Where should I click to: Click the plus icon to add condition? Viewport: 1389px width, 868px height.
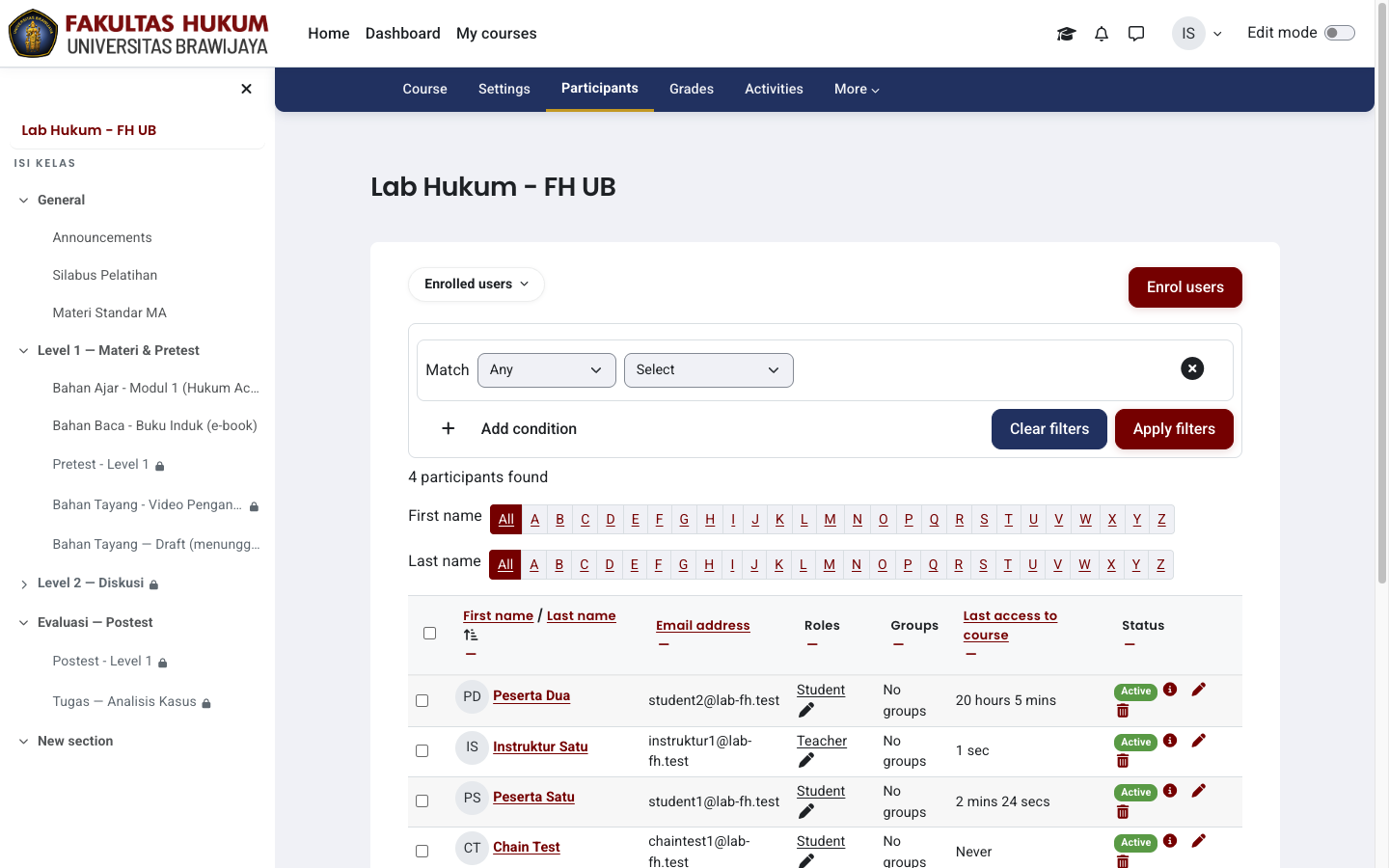point(449,428)
